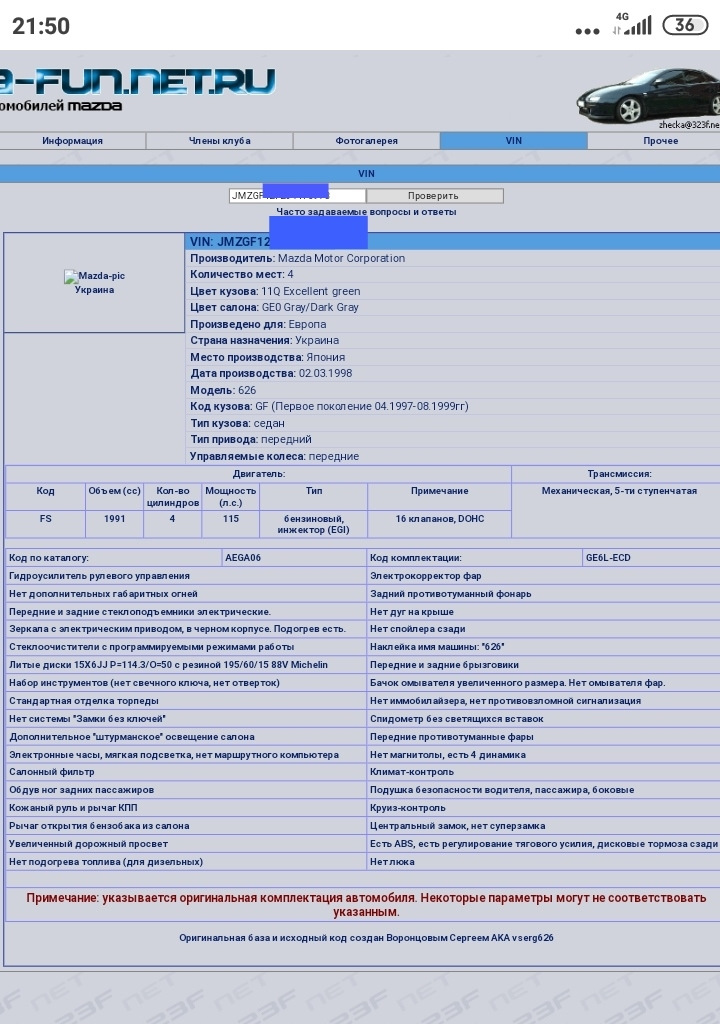
Task: Tap the battery level indicator
Action: pyautogui.click(x=685, y=25)
